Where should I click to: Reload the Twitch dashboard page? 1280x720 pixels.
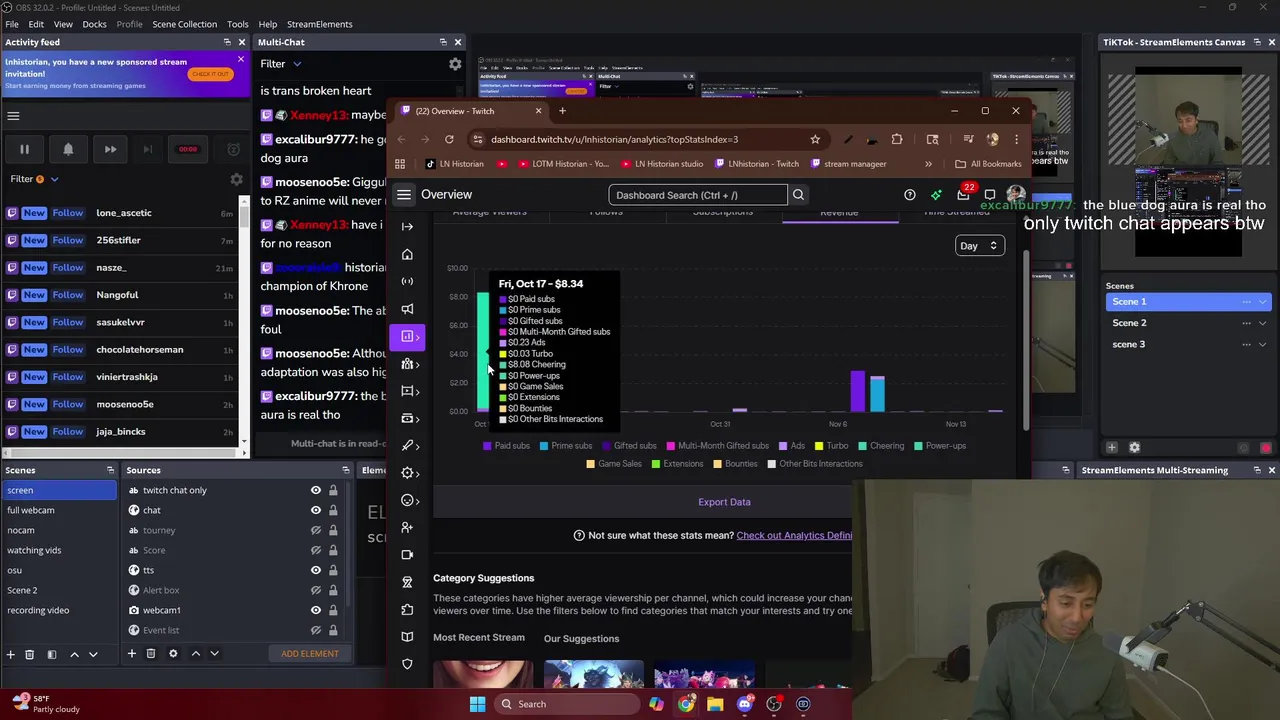449,140
